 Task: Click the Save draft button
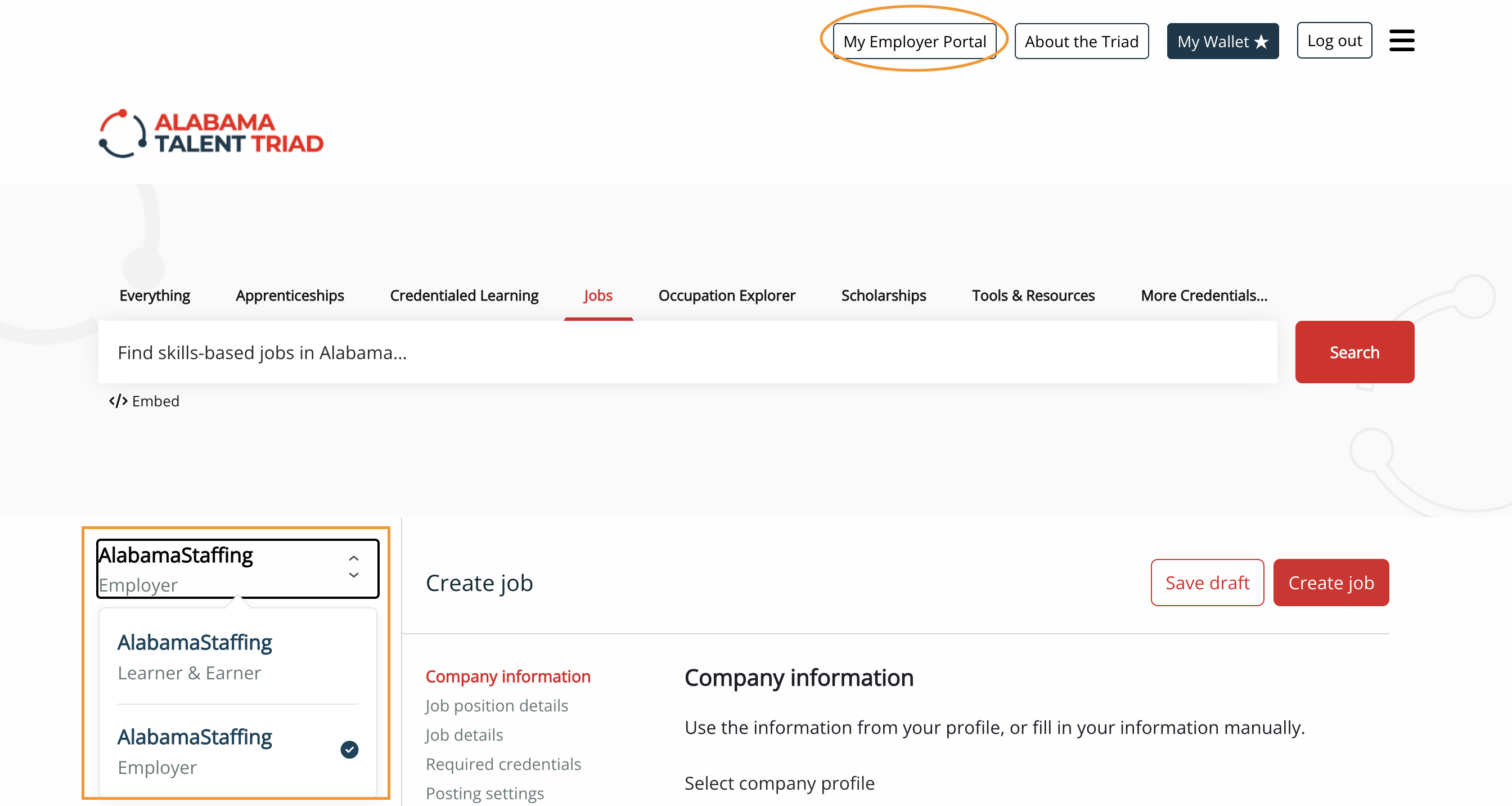1207,583
